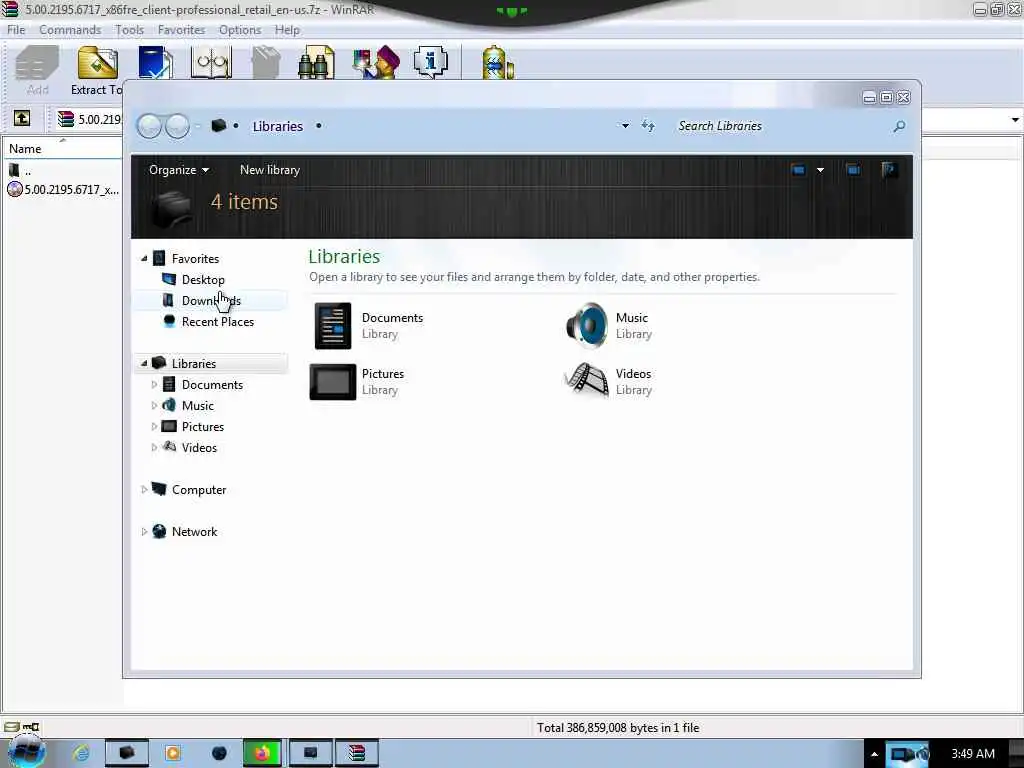Screen dimensions: 1024x768
Task: Click WinRAR's View file book icon
Action: [x=211, y=63]
